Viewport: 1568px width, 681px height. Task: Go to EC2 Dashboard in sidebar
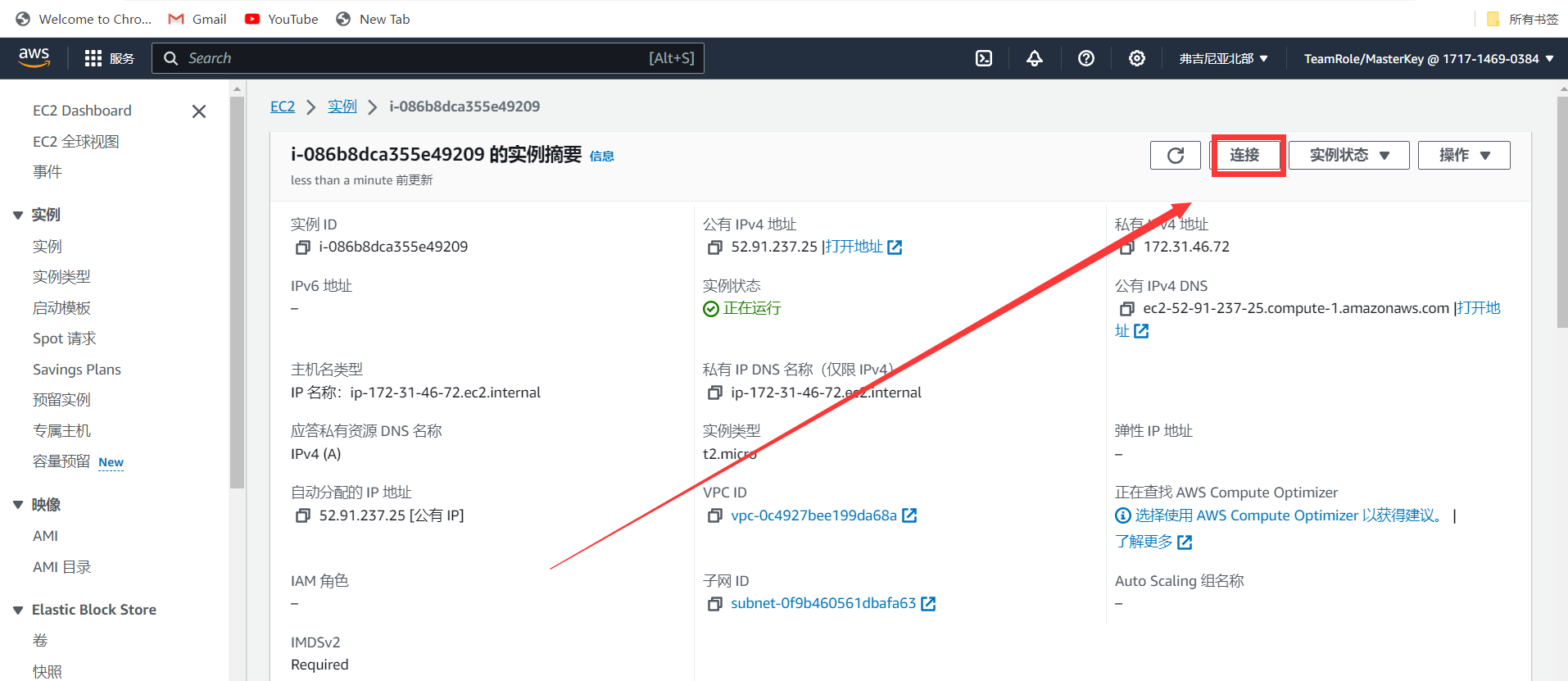click(82, 111)
